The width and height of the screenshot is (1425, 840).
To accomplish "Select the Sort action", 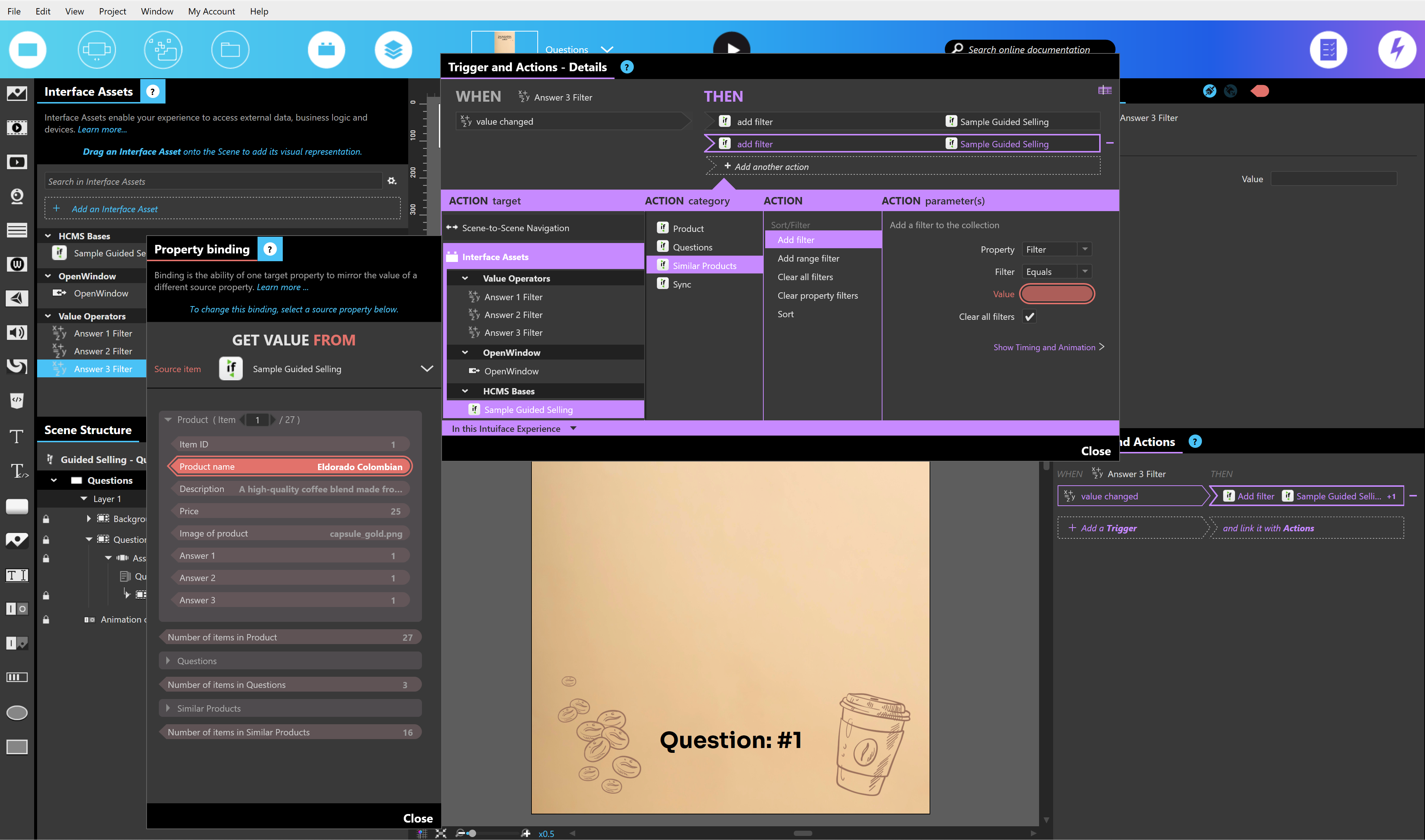I will 785,314.
